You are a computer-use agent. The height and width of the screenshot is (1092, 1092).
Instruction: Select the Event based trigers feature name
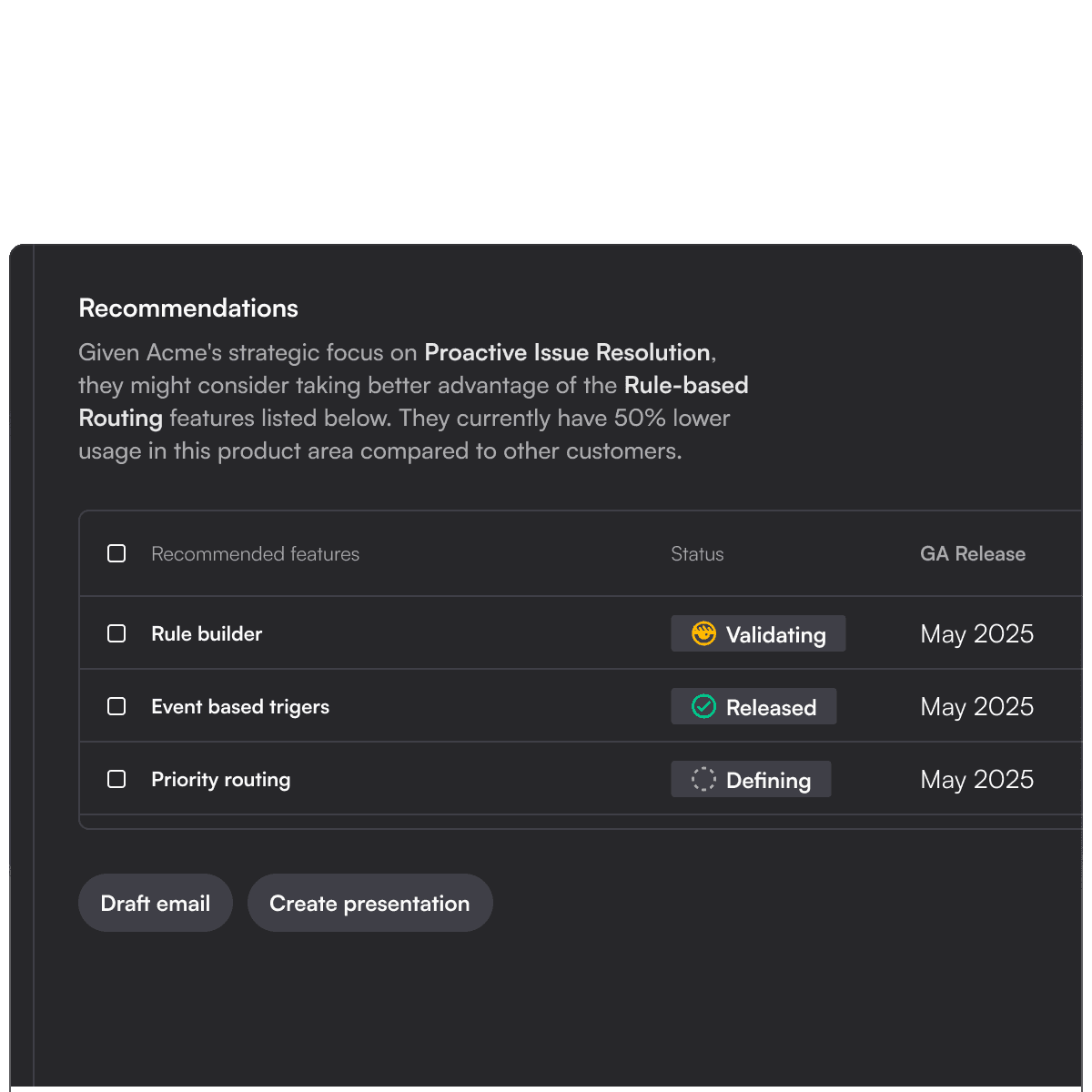pyautogui.click(x=240, y=707)
